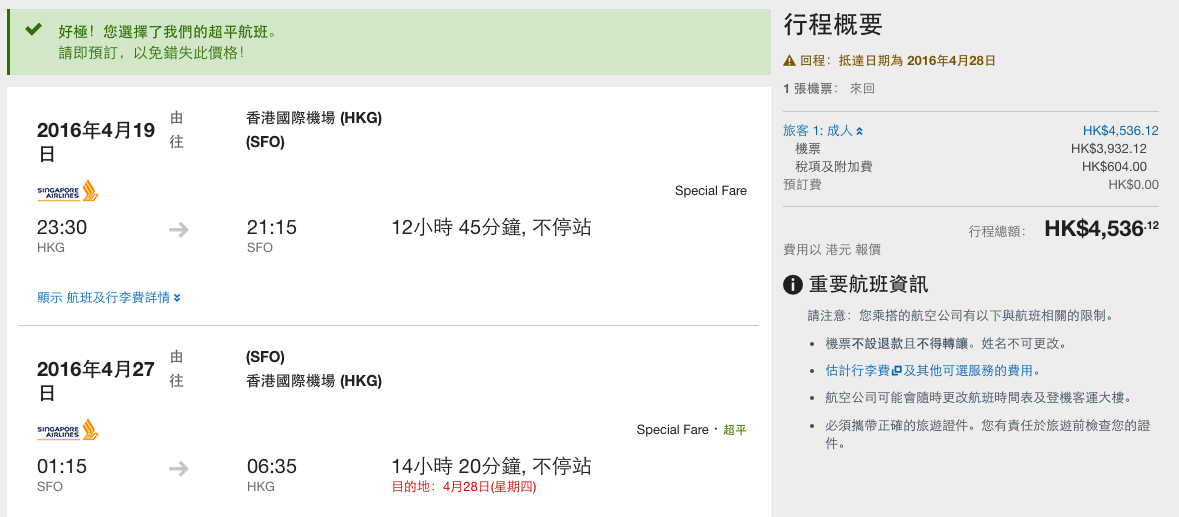Click external link icon beside 估計行李費

[x=896, y=370]
